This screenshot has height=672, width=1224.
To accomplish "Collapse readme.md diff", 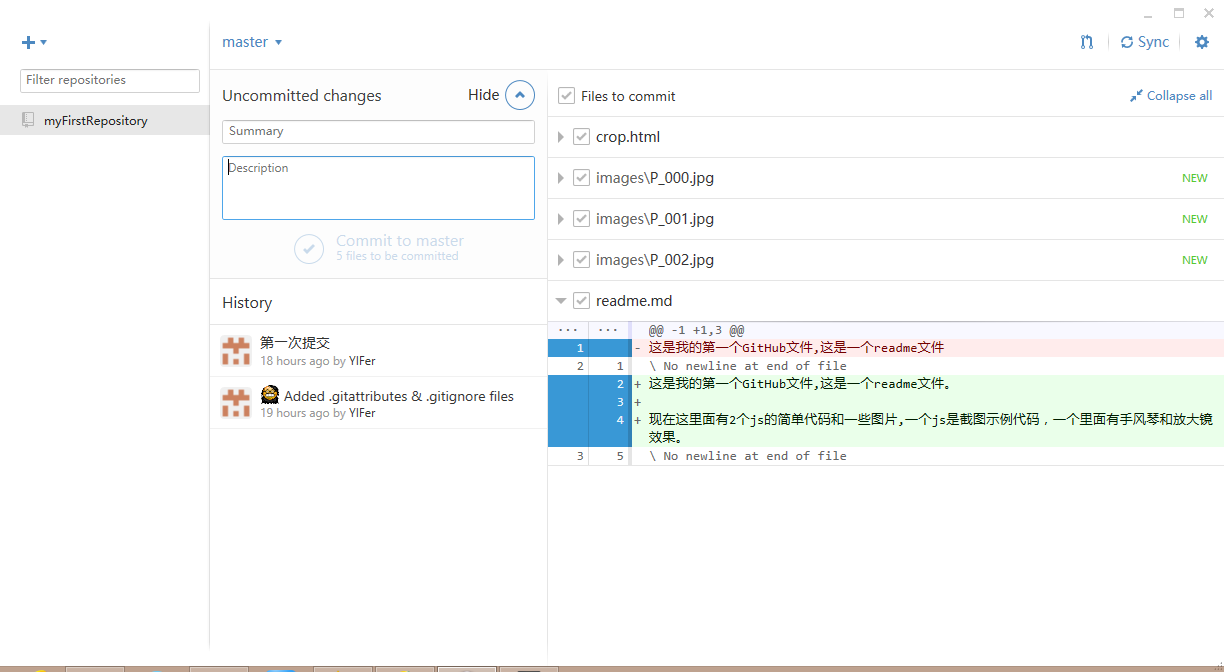I will click(x=561, y=301).
